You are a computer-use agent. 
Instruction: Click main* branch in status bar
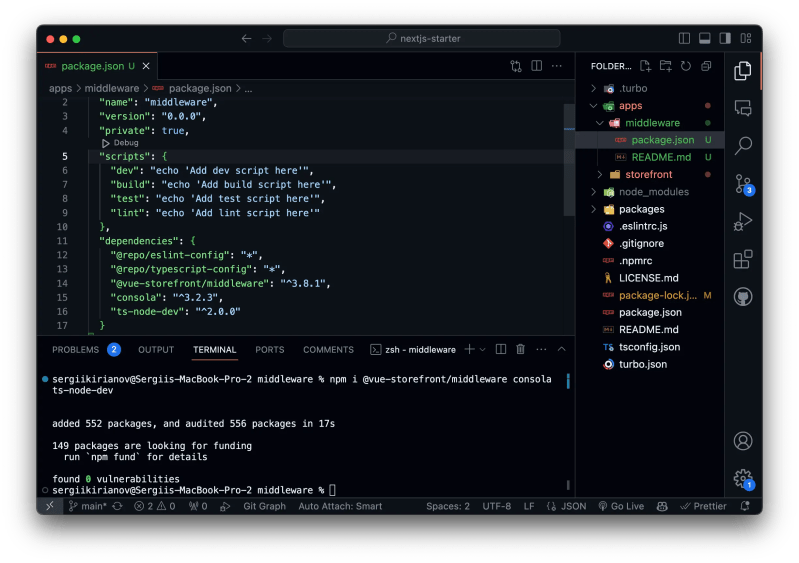88,506
